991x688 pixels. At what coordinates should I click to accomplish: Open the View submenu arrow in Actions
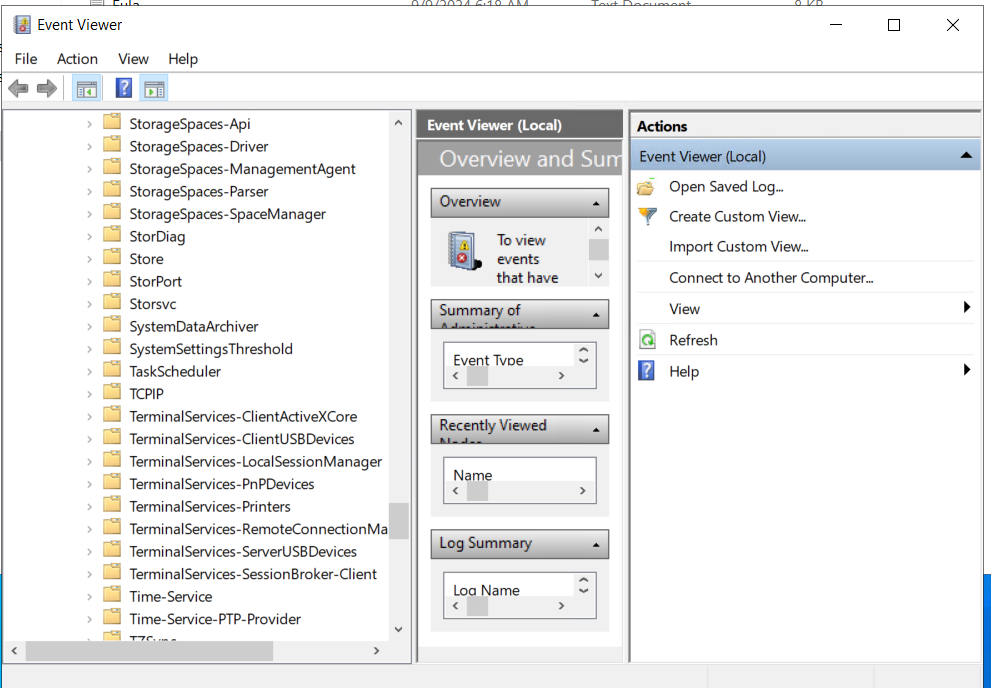point(966,307)
